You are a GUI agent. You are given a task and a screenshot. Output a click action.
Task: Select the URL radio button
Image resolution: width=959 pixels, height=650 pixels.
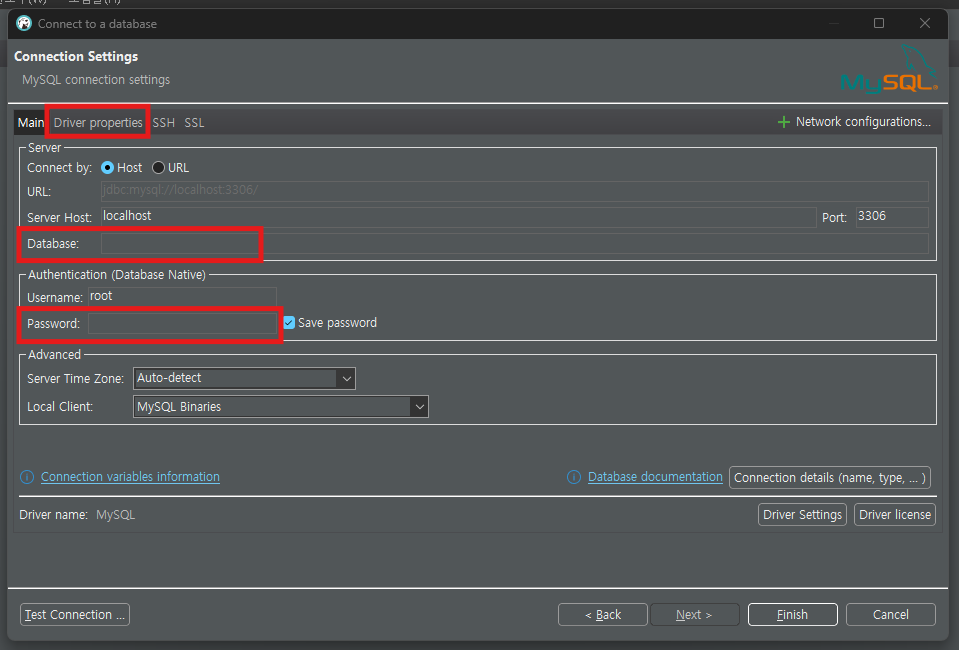click(x=158, y=168)
